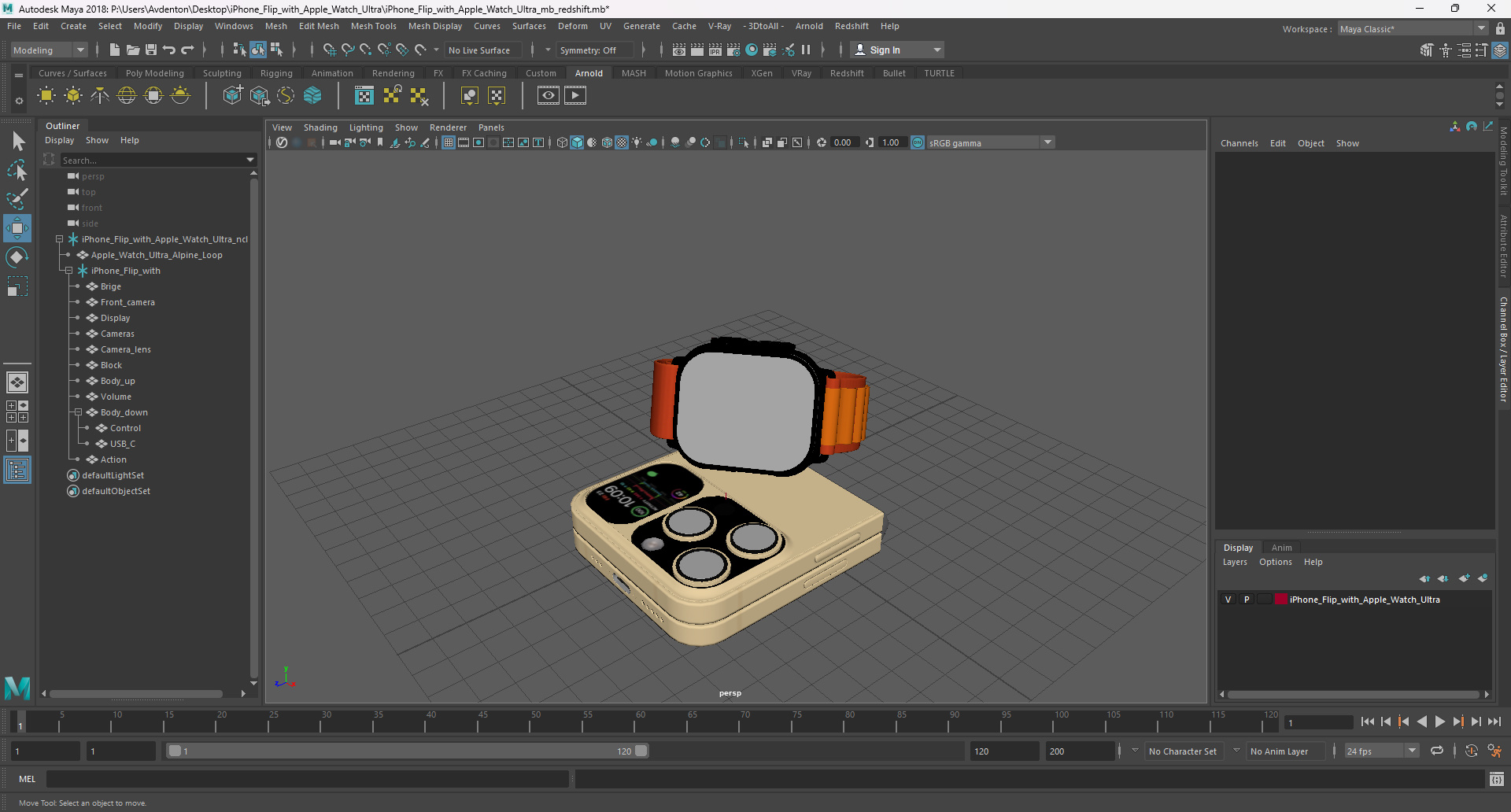
Task: Click the red layer color swatch
Action: click(x=1280, y=600)
